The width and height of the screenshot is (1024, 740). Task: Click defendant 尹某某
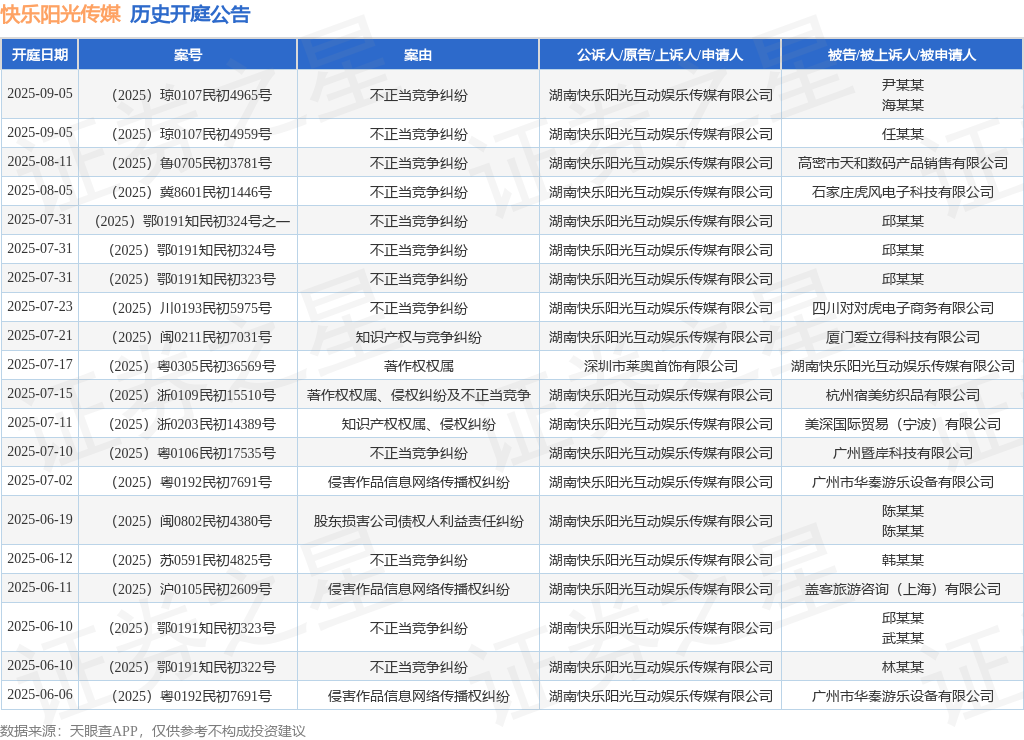(903, 85)
